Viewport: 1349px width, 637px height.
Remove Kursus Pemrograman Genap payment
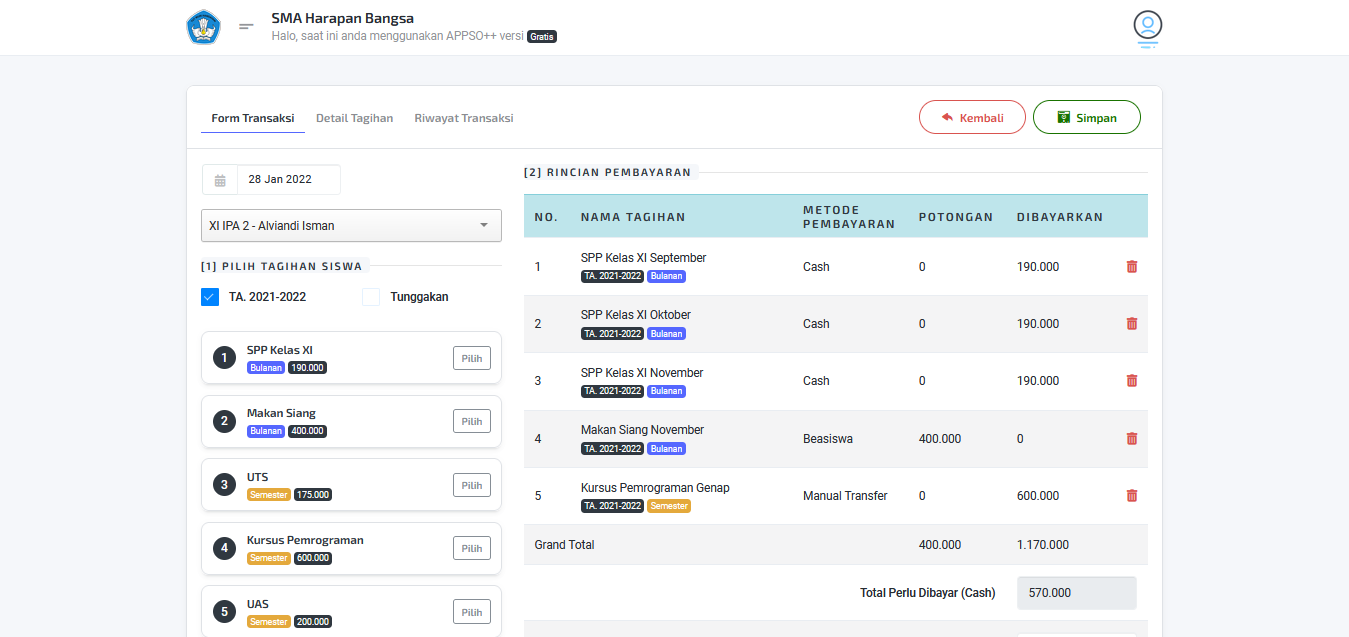(1132, 496)
